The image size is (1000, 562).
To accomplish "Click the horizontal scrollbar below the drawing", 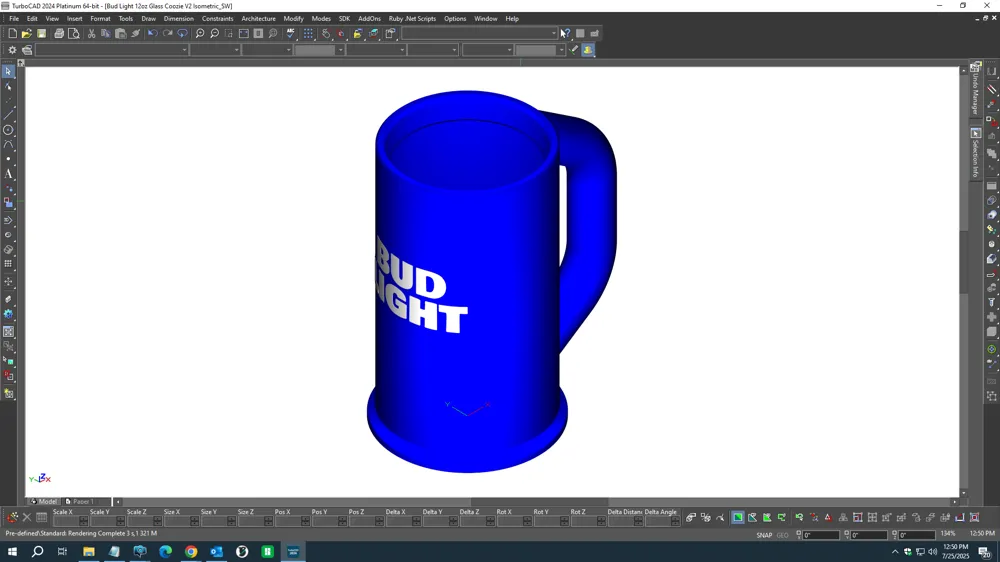I will tap(536, 501).
